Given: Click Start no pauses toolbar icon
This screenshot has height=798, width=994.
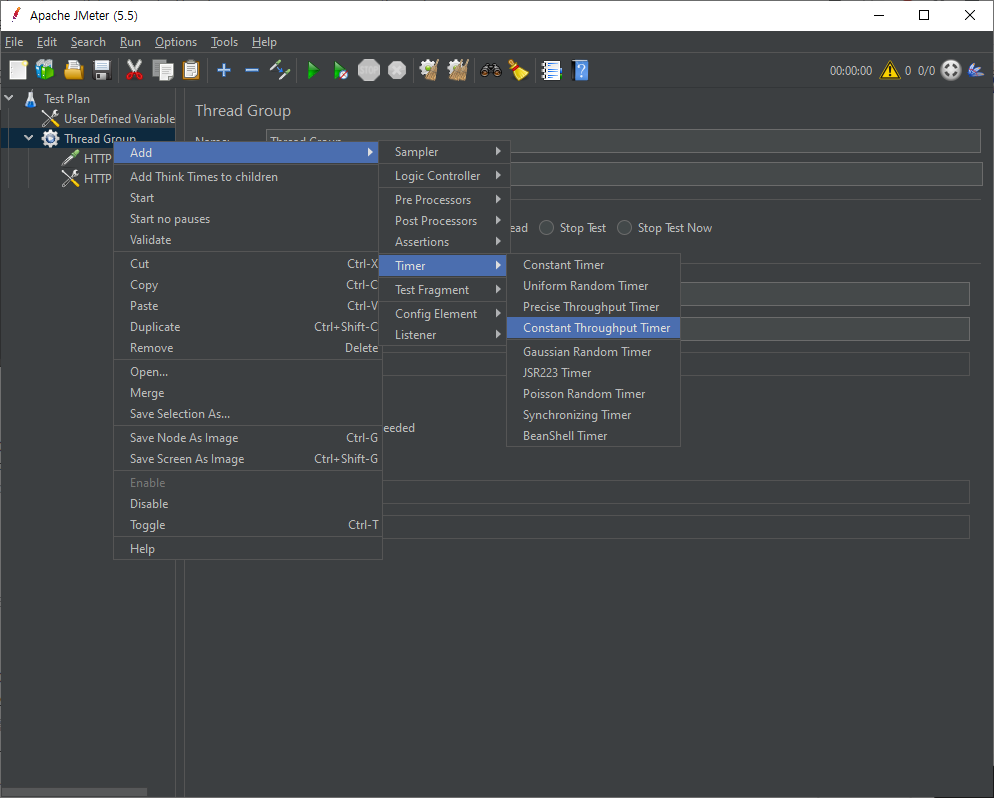Looking at the screenshot, I should pyautogui.click(x=340, y=70).
